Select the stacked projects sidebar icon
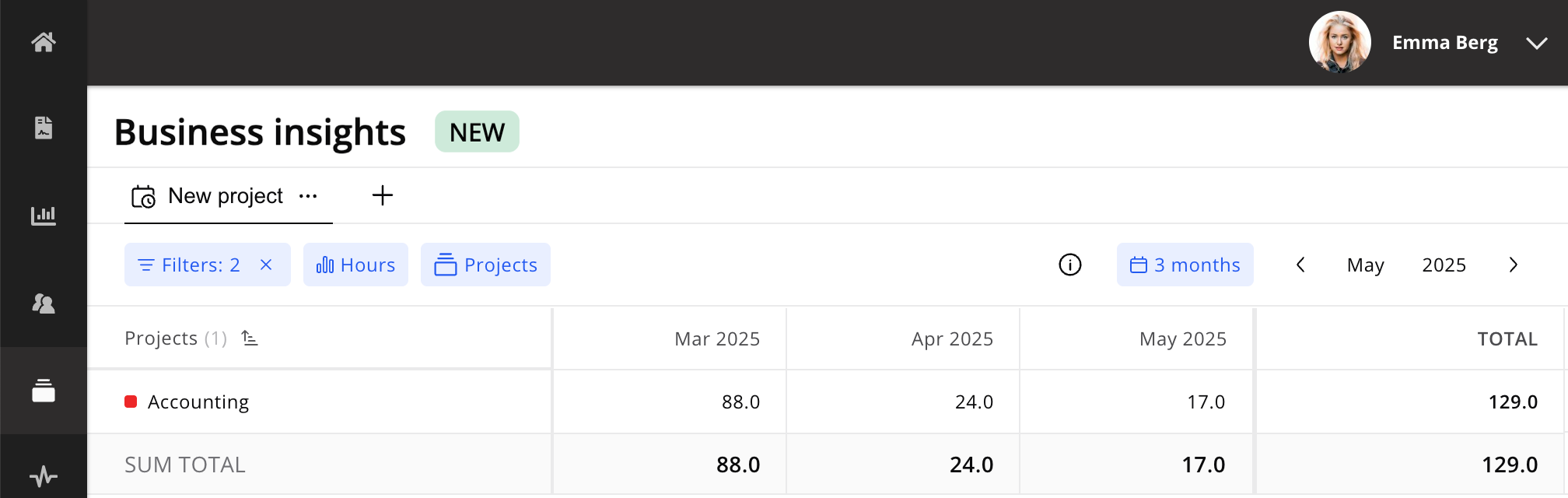The width and height of the screenshot is (1568, 498). pos(44,391)
